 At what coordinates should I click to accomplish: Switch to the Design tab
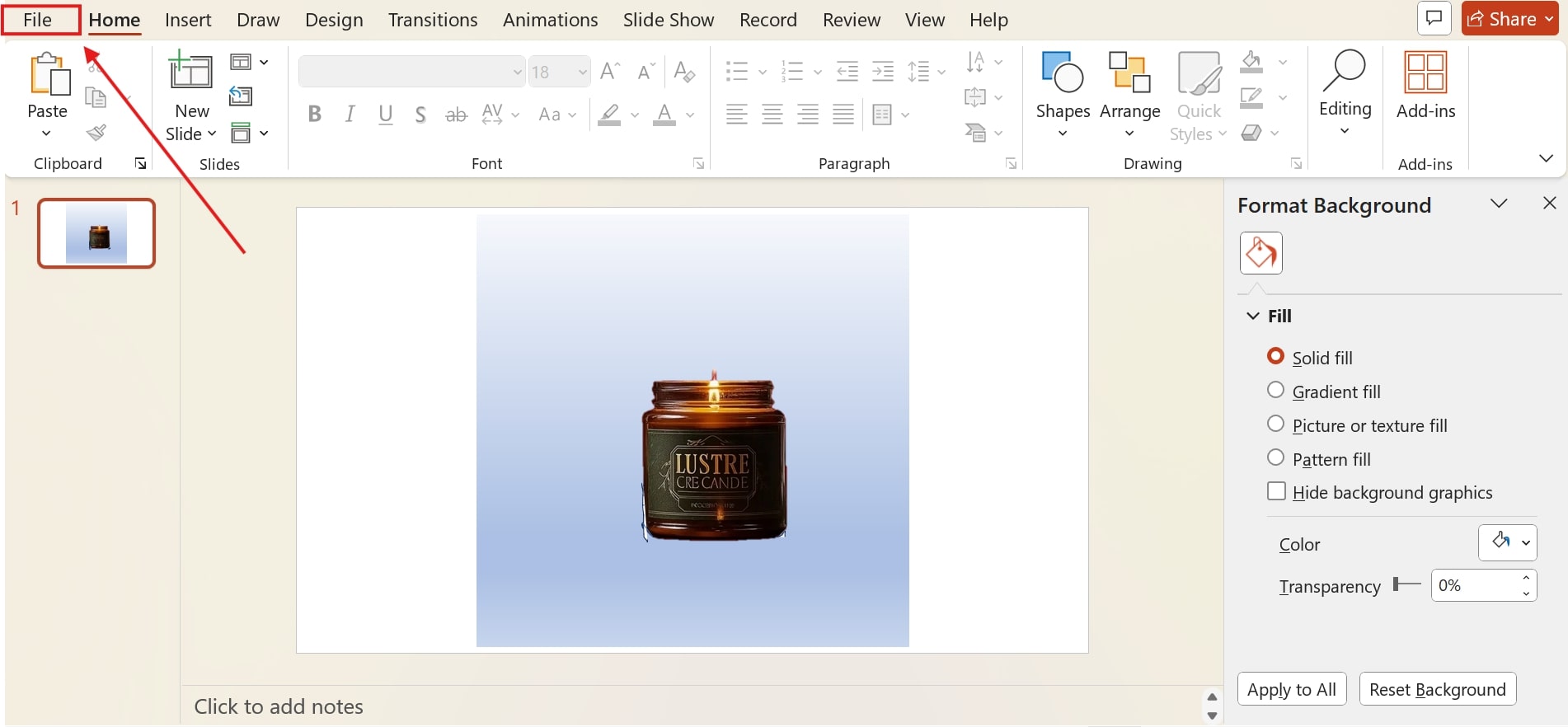coord(334,20)
